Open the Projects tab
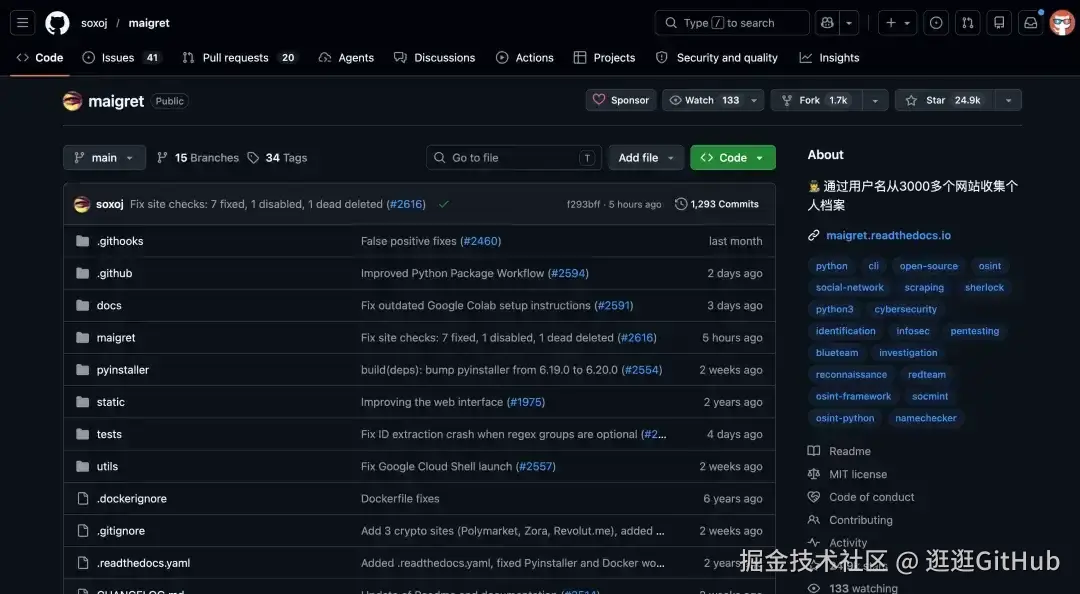 point(605,58)
